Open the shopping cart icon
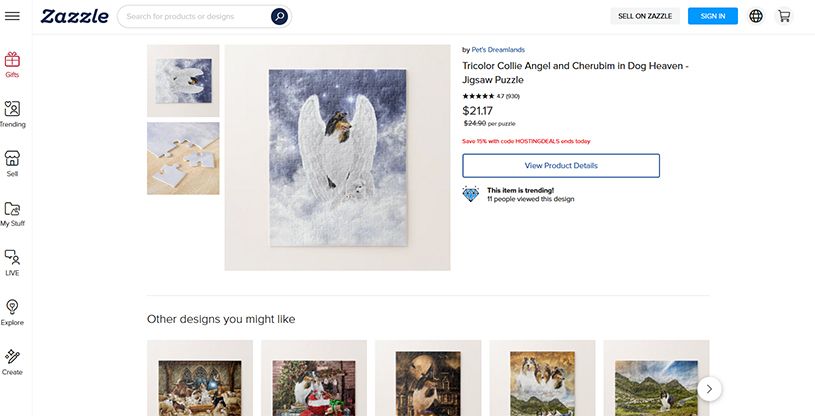Viewport: 815px width, 416px height. pos(784,16)
